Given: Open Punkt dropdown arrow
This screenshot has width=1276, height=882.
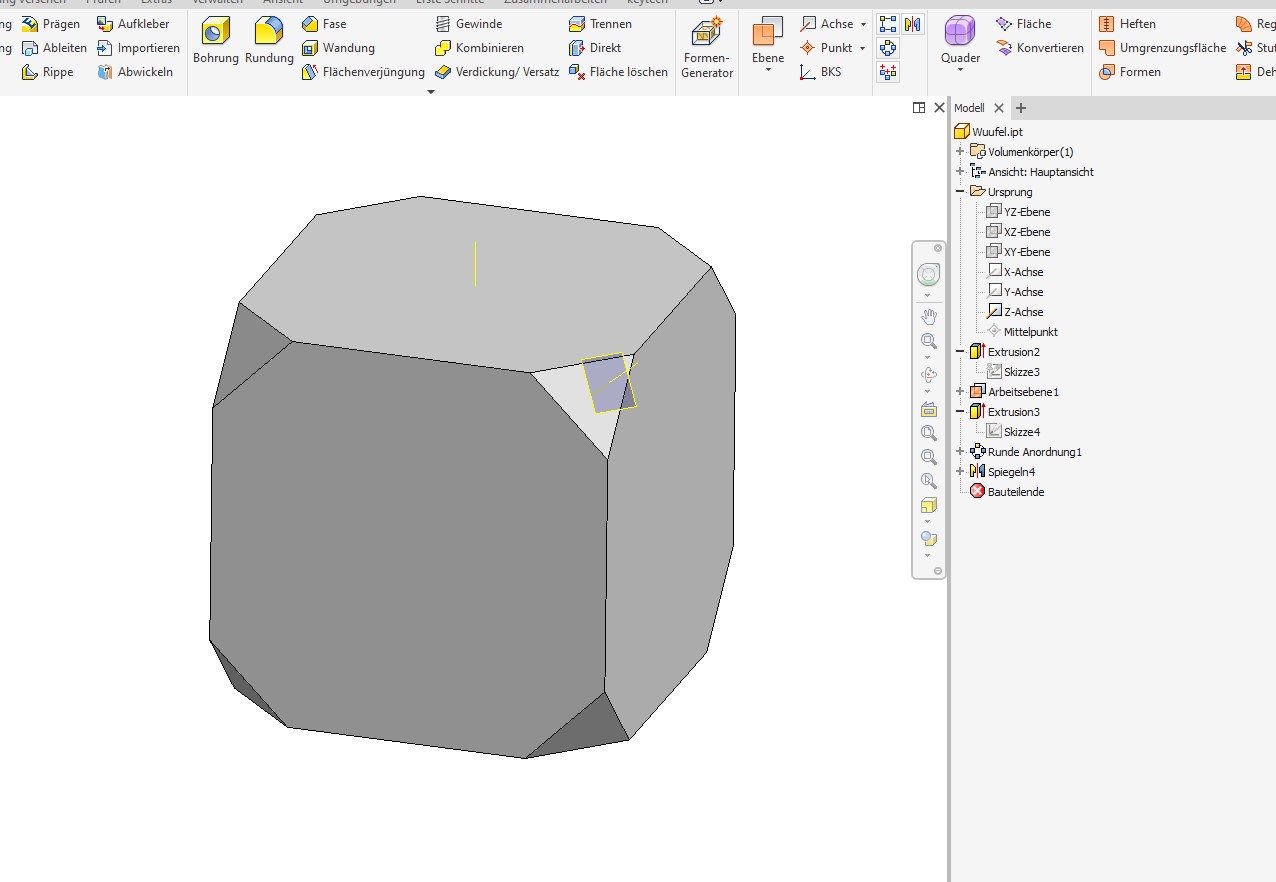Looking at the screenshot, I should coord(862,48).
